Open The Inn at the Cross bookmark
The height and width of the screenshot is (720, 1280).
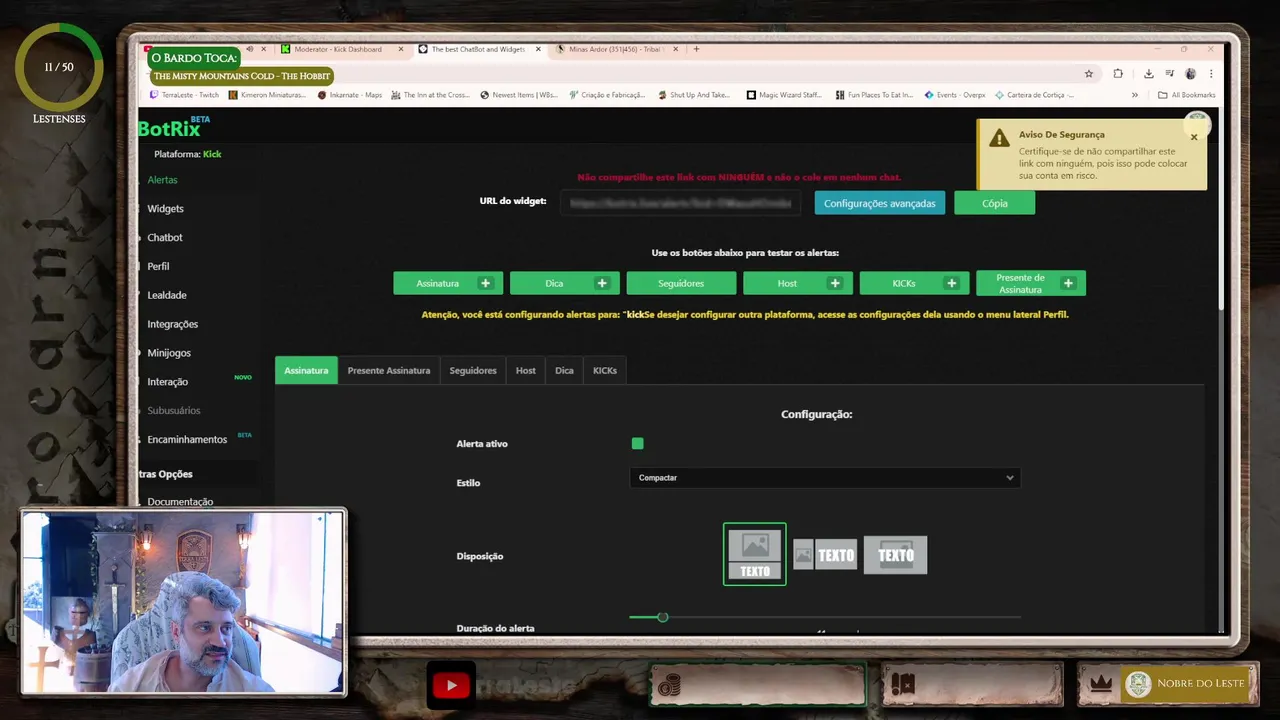point(430,95)
